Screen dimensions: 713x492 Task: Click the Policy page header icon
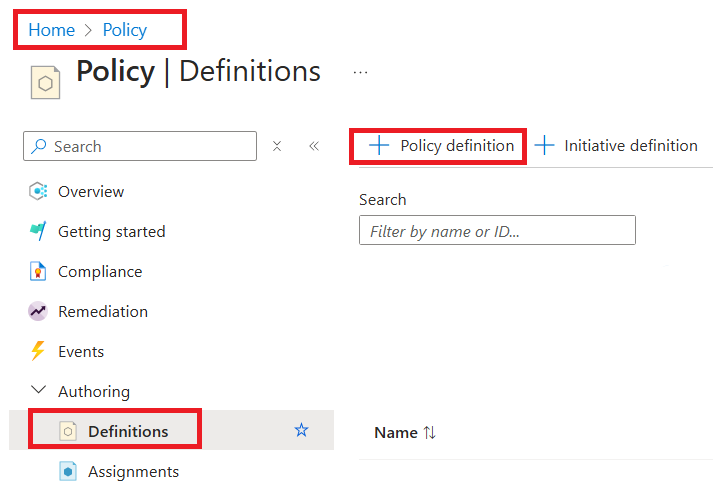(x=45, y=82)
